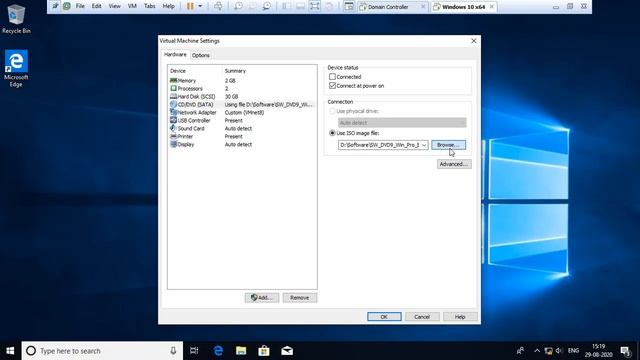
Task: Select the Printer device row
Action: [242, 136]
